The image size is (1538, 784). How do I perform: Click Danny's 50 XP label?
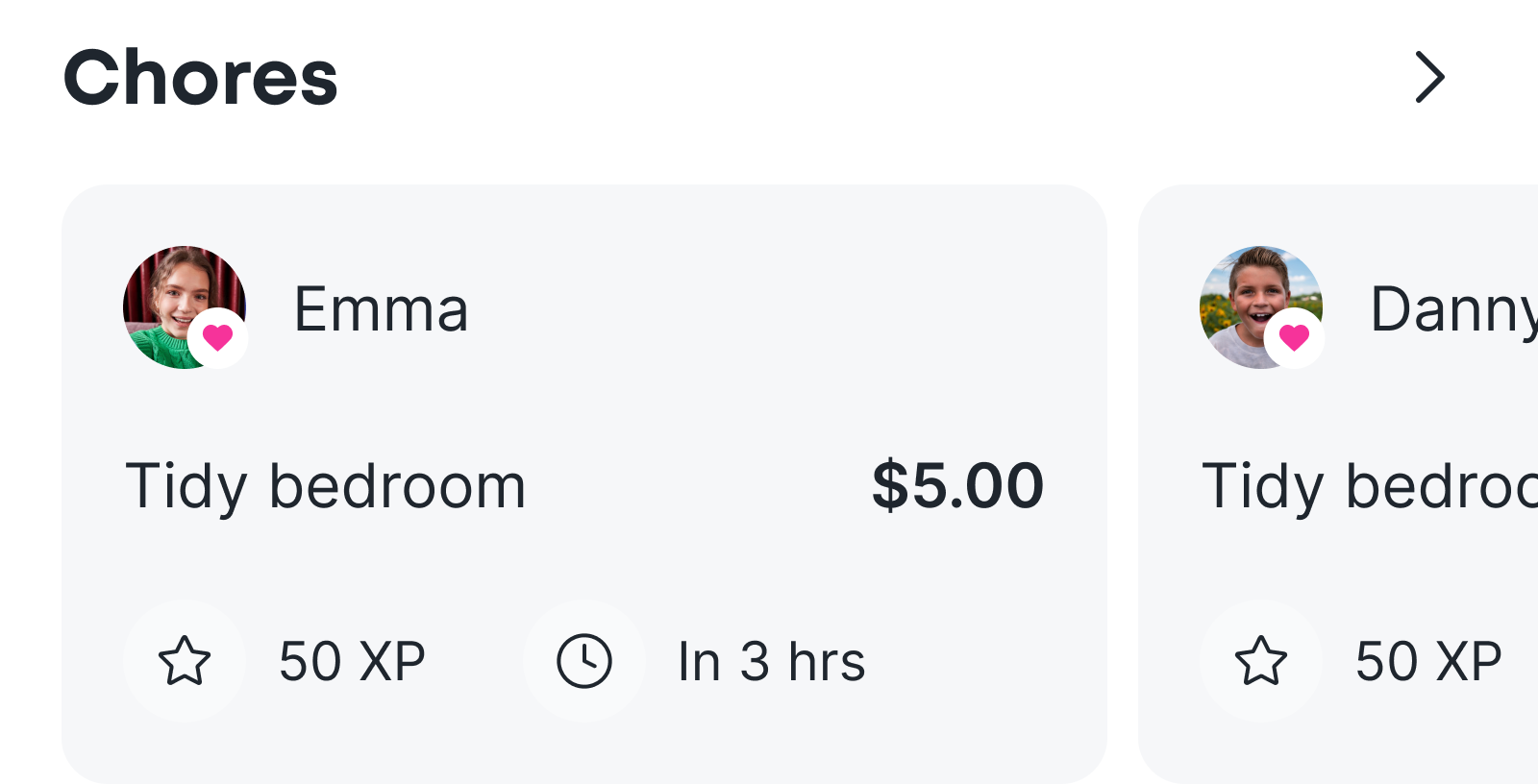pyautogui.click(x=1428, y=661)
